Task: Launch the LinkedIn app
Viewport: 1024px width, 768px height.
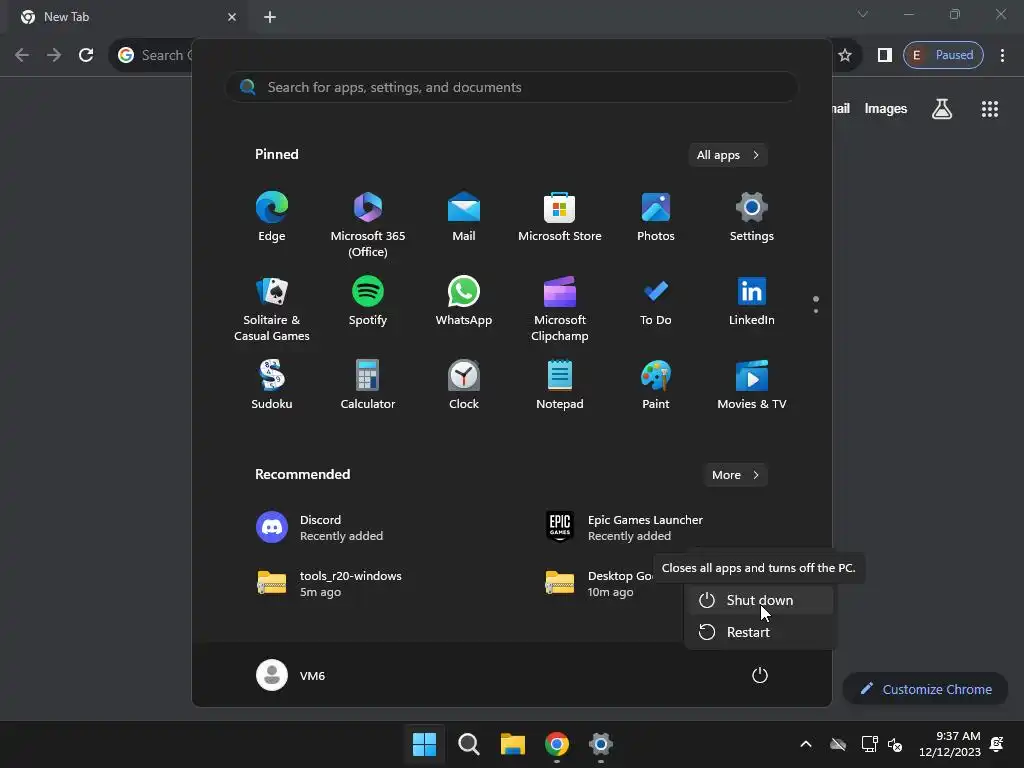Action: 752,301
